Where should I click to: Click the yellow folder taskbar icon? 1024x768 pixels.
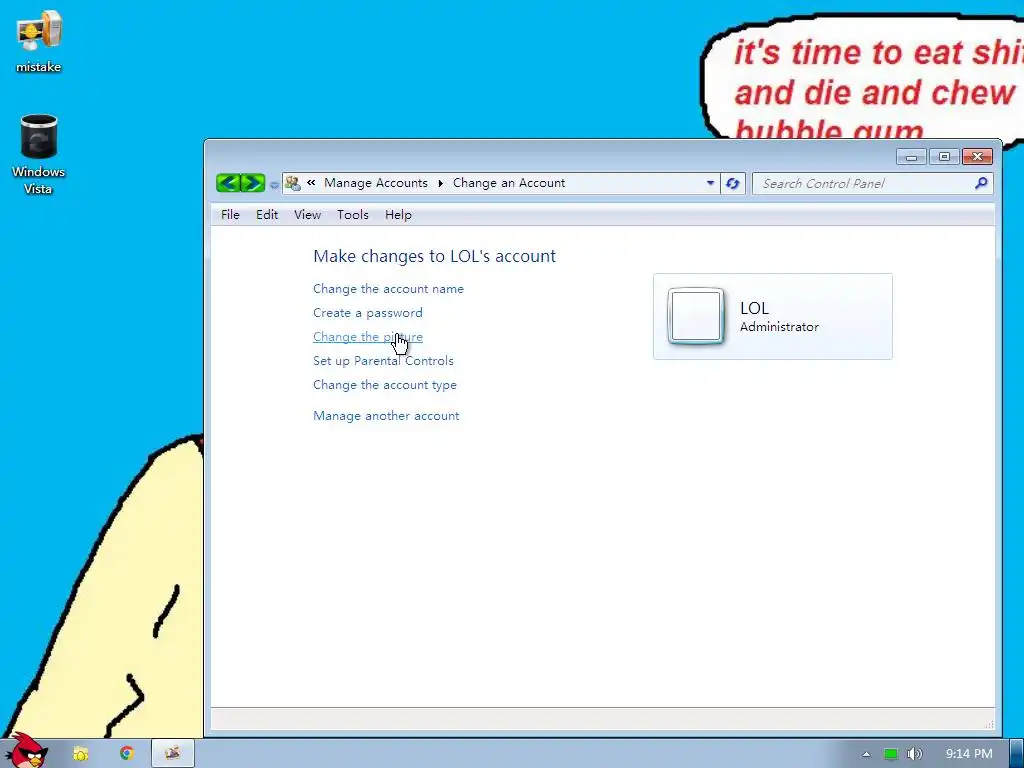80,754
